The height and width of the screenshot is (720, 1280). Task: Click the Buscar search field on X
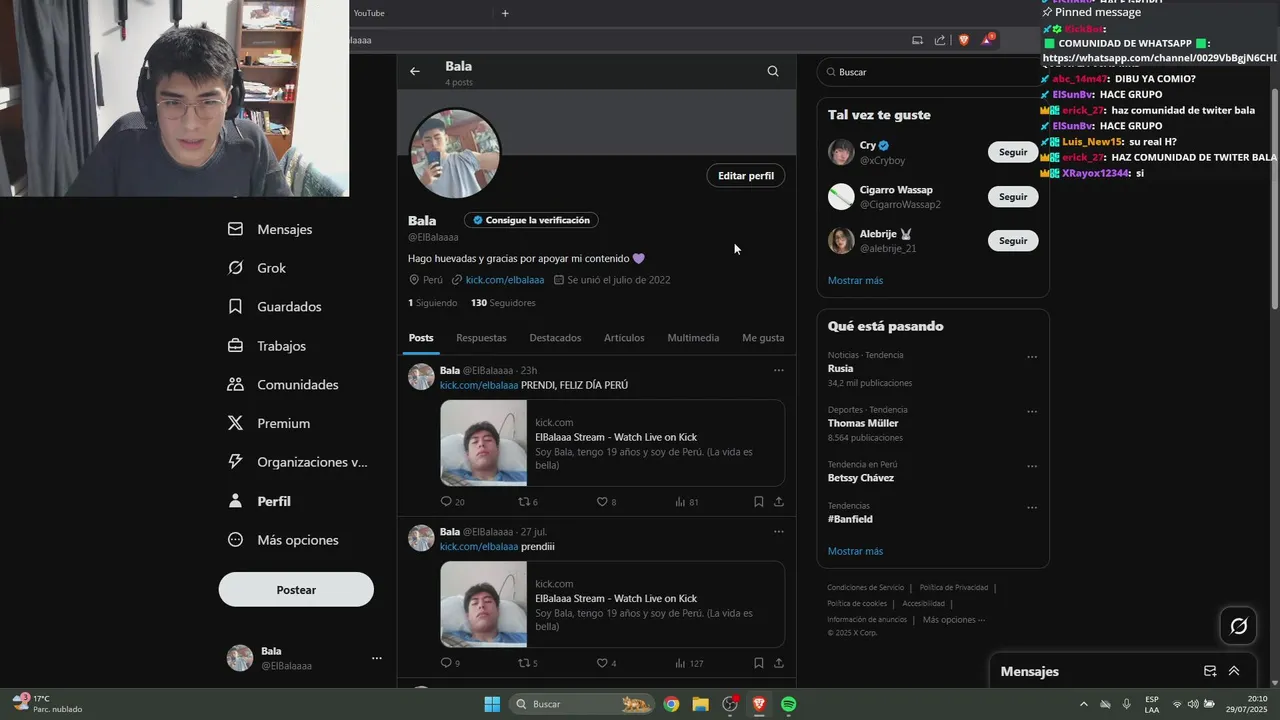(933, 72)
